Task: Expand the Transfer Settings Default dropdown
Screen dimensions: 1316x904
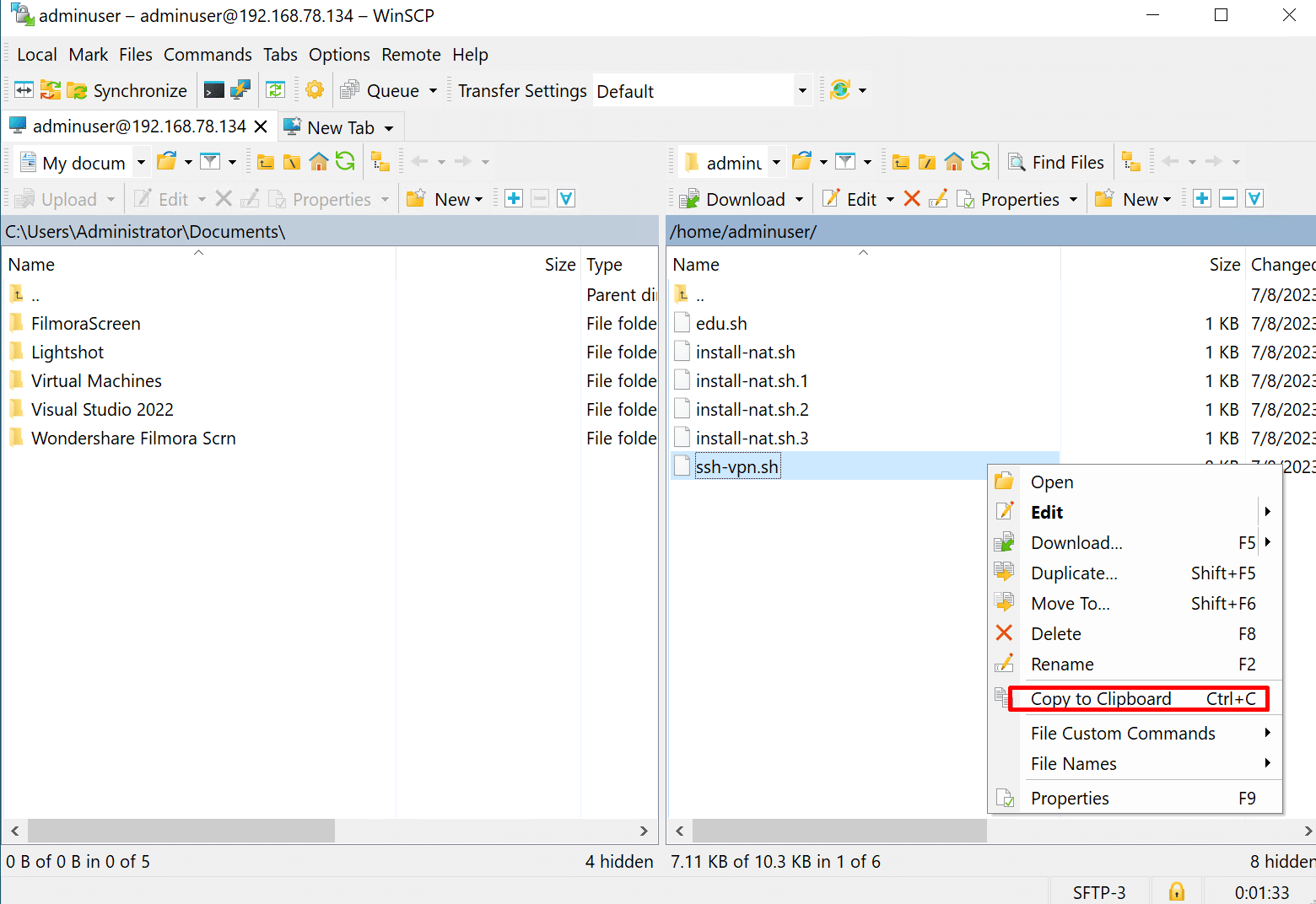Action: click(x=801, y=91)
